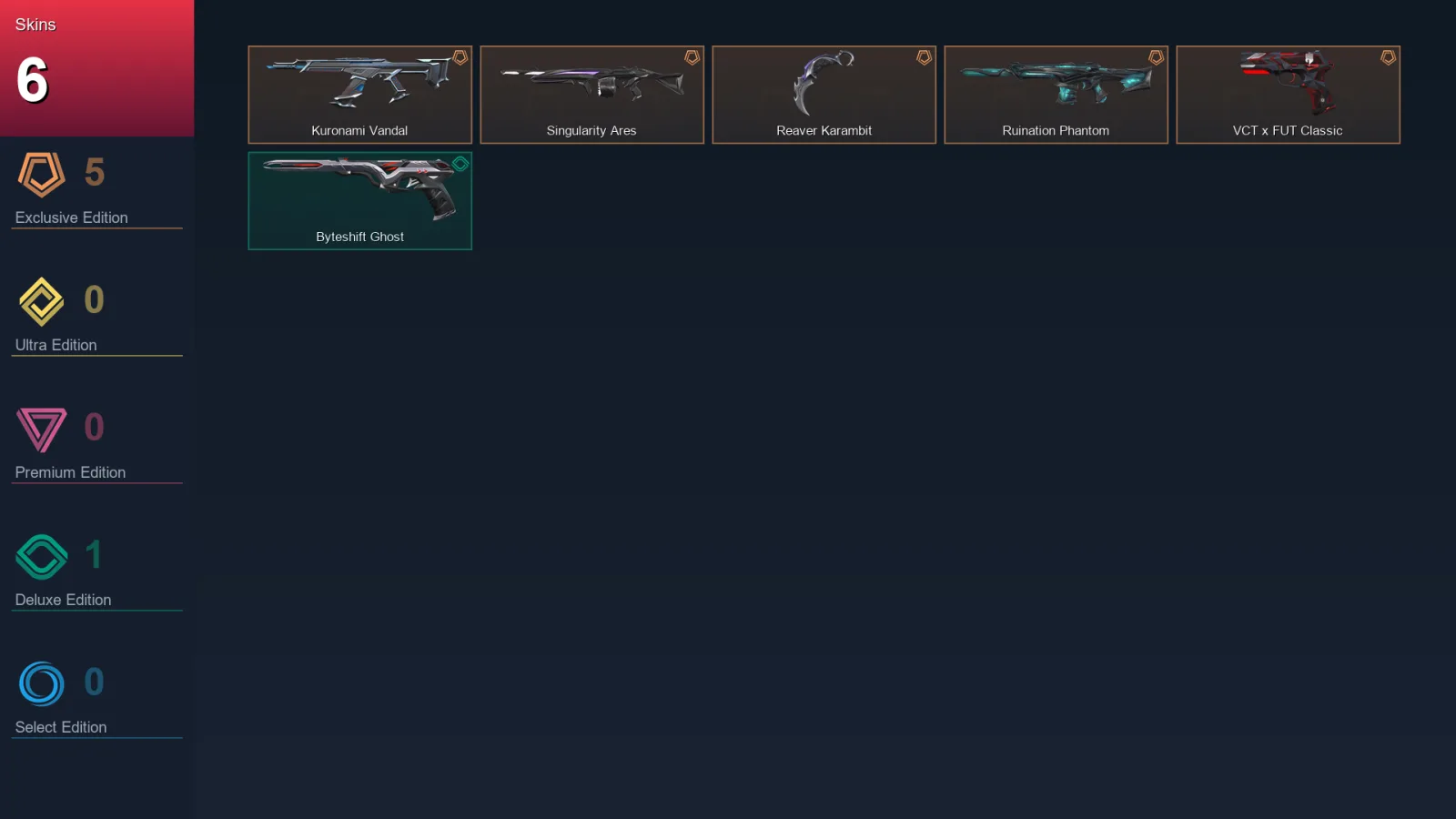The width and height of the screenshot is (1456, 819).
Task: Click the tier badge on Byteshift Ghost card
Action: point(460,164)
